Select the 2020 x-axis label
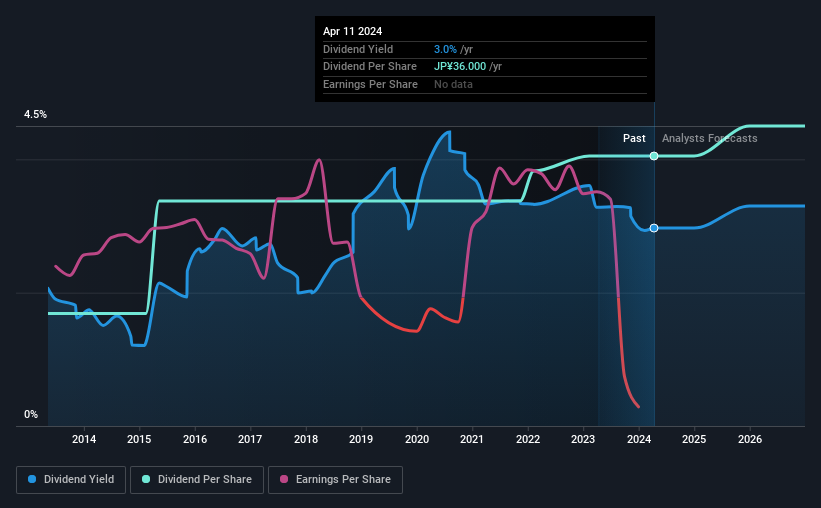 [417, 439]
